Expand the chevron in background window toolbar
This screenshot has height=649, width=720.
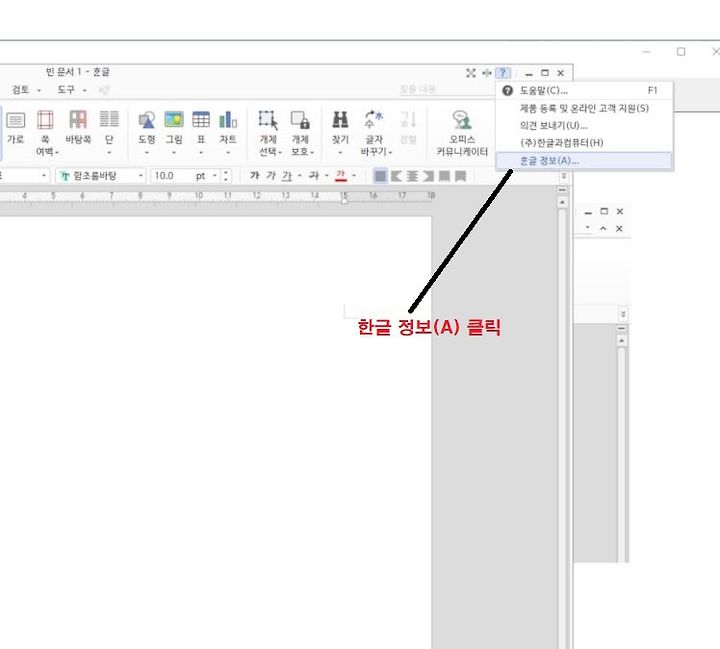pos(623,314)
